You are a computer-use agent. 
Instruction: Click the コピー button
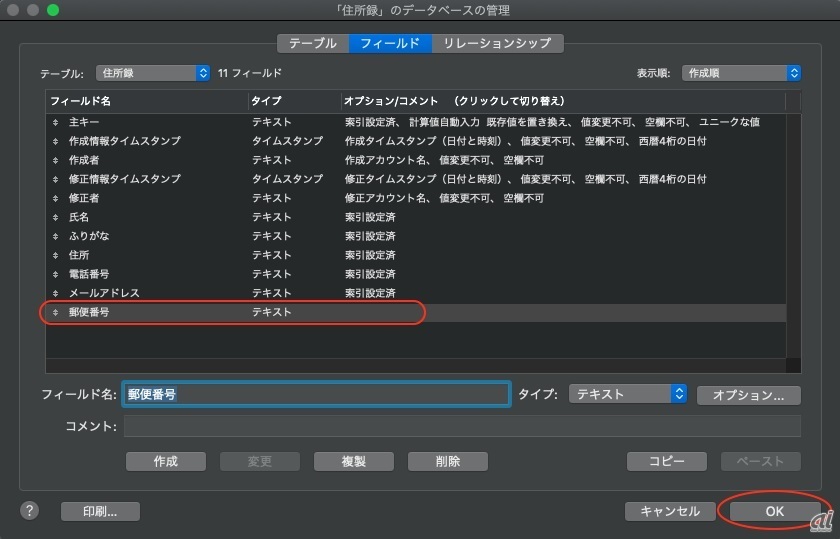[667, 461]
